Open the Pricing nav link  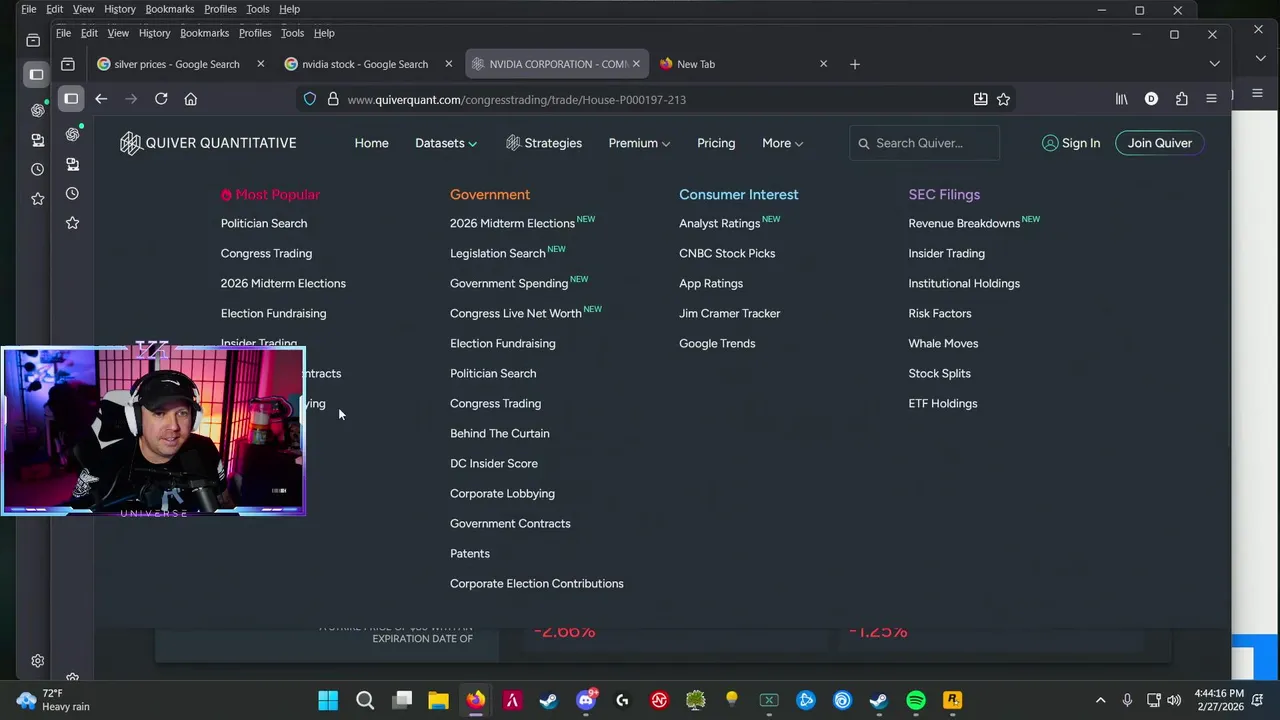pyautogui.click(x=716, y=143)
